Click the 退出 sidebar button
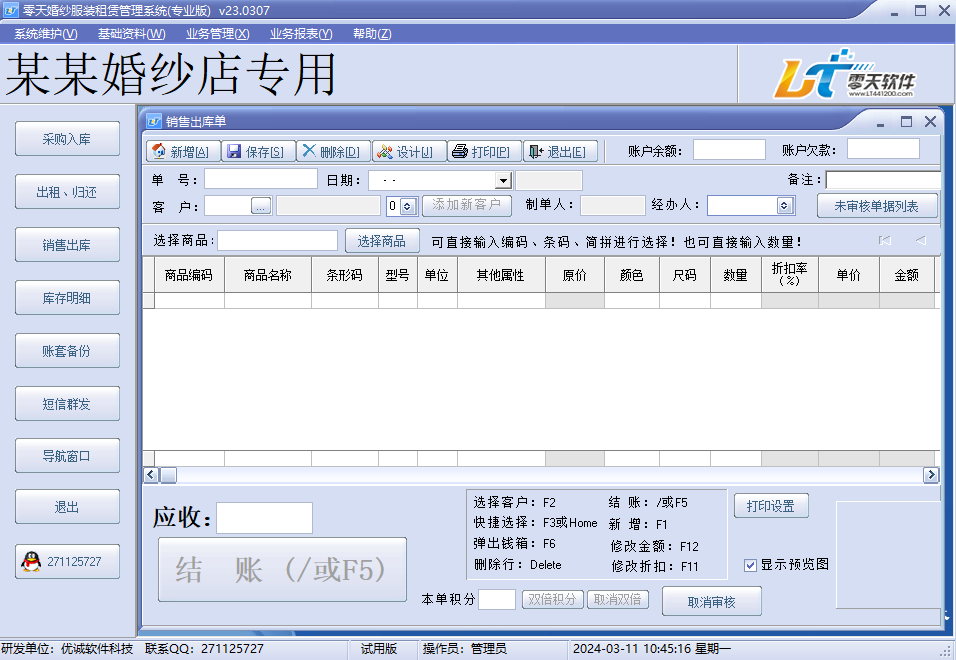Viewport: 956px width, 660px height. 67,507
